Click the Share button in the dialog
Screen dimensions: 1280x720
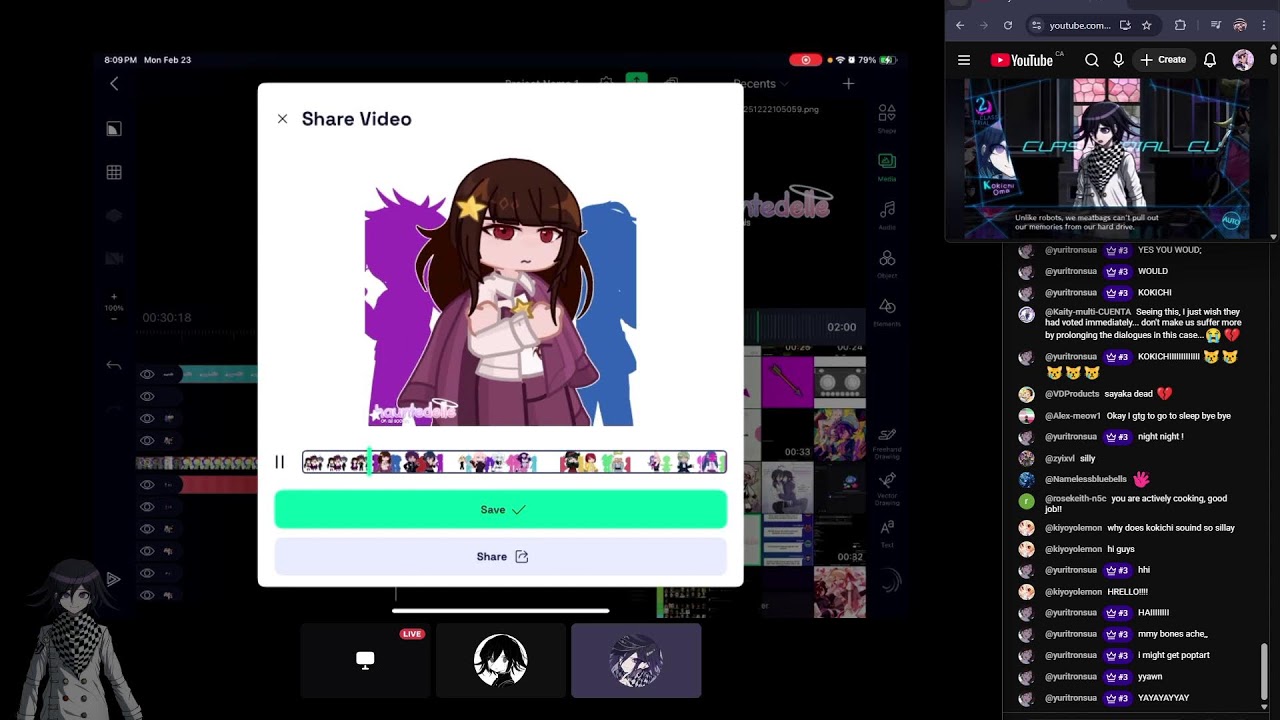click(501, 557)
